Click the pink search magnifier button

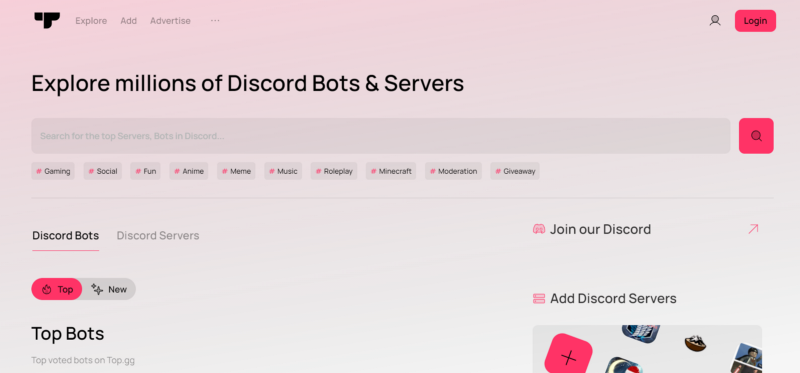[x=756, y=136]
